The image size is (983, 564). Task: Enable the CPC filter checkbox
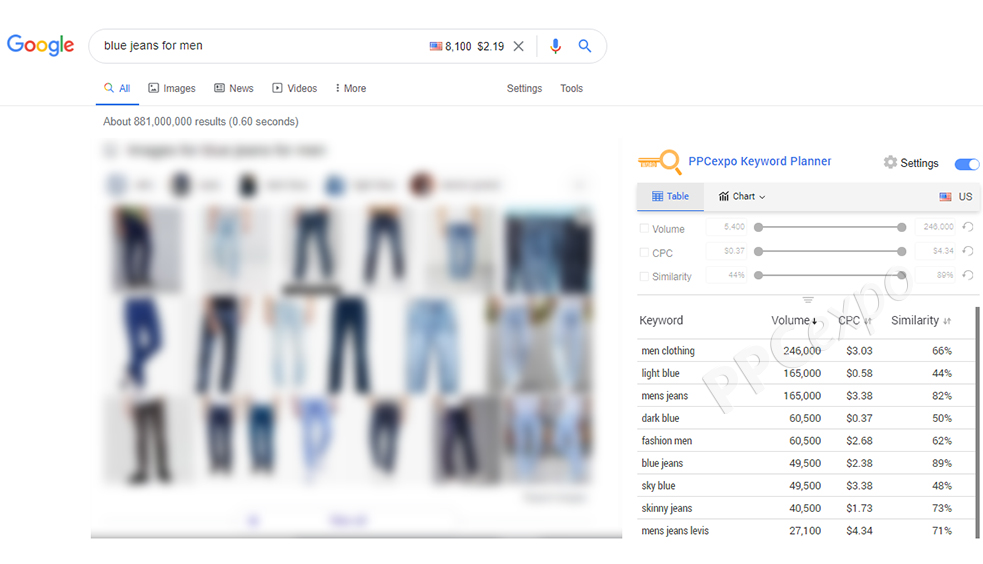click(644, 253)
